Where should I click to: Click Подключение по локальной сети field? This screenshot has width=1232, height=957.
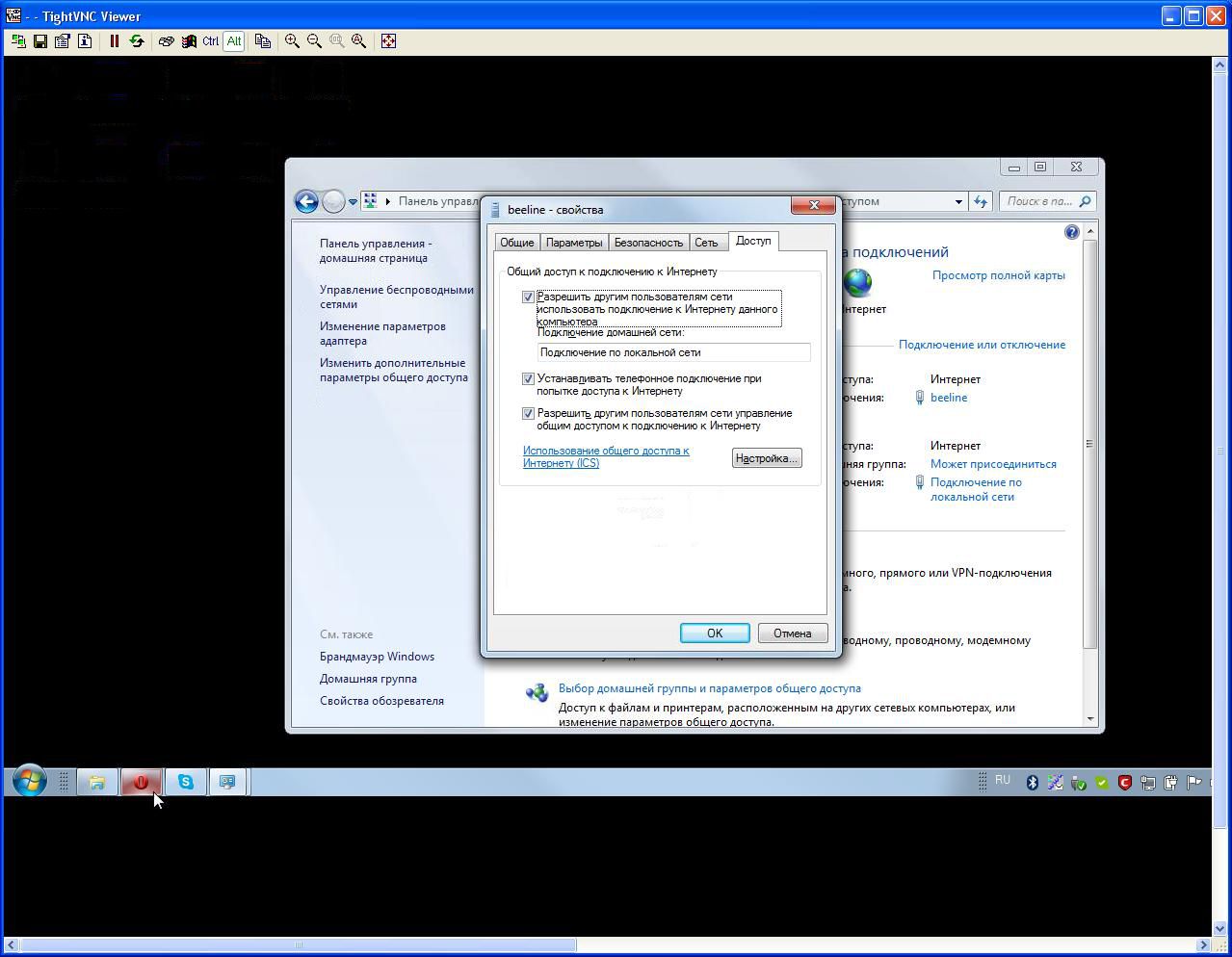tap(673, 352)
